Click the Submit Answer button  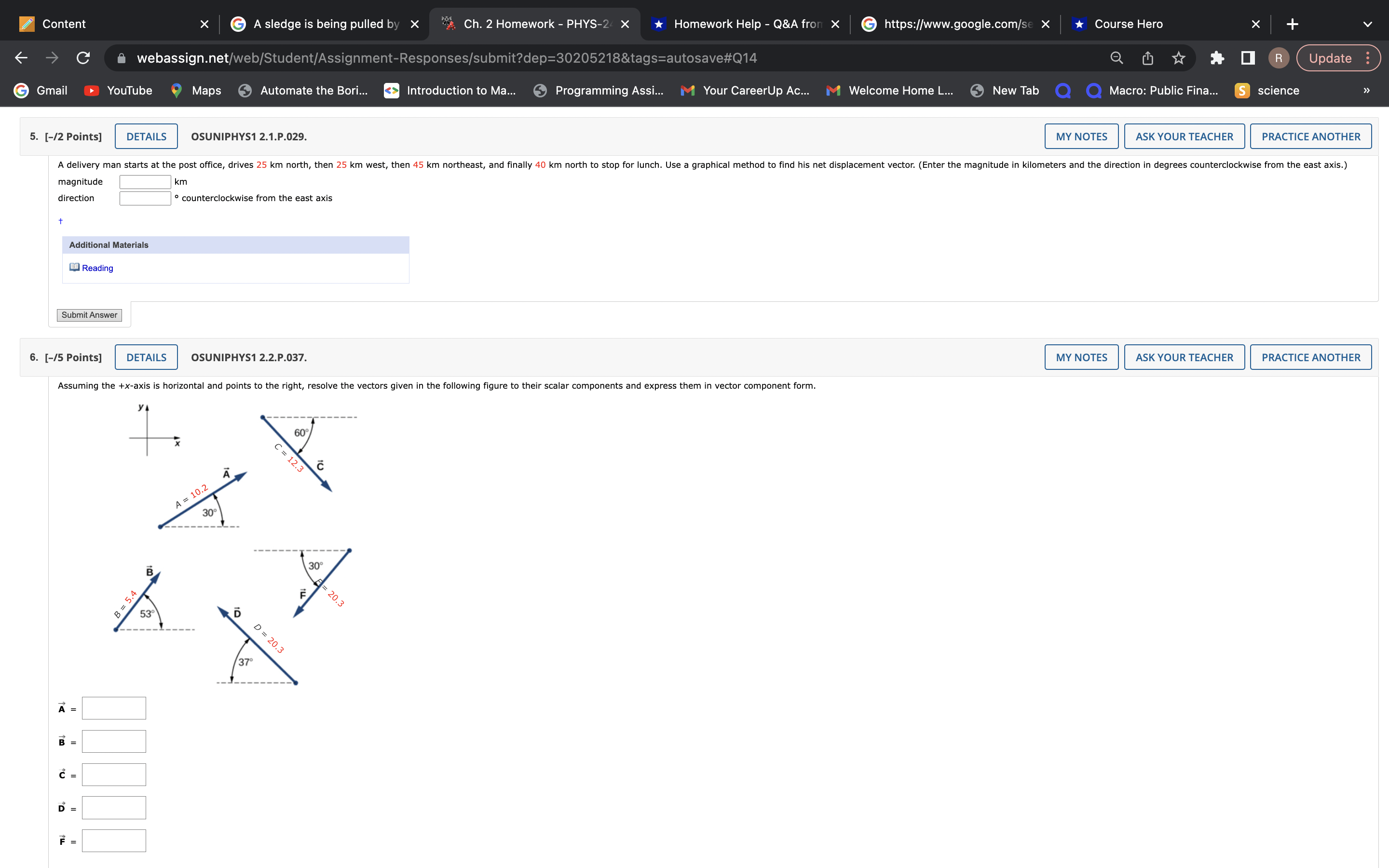pos(90,314)
